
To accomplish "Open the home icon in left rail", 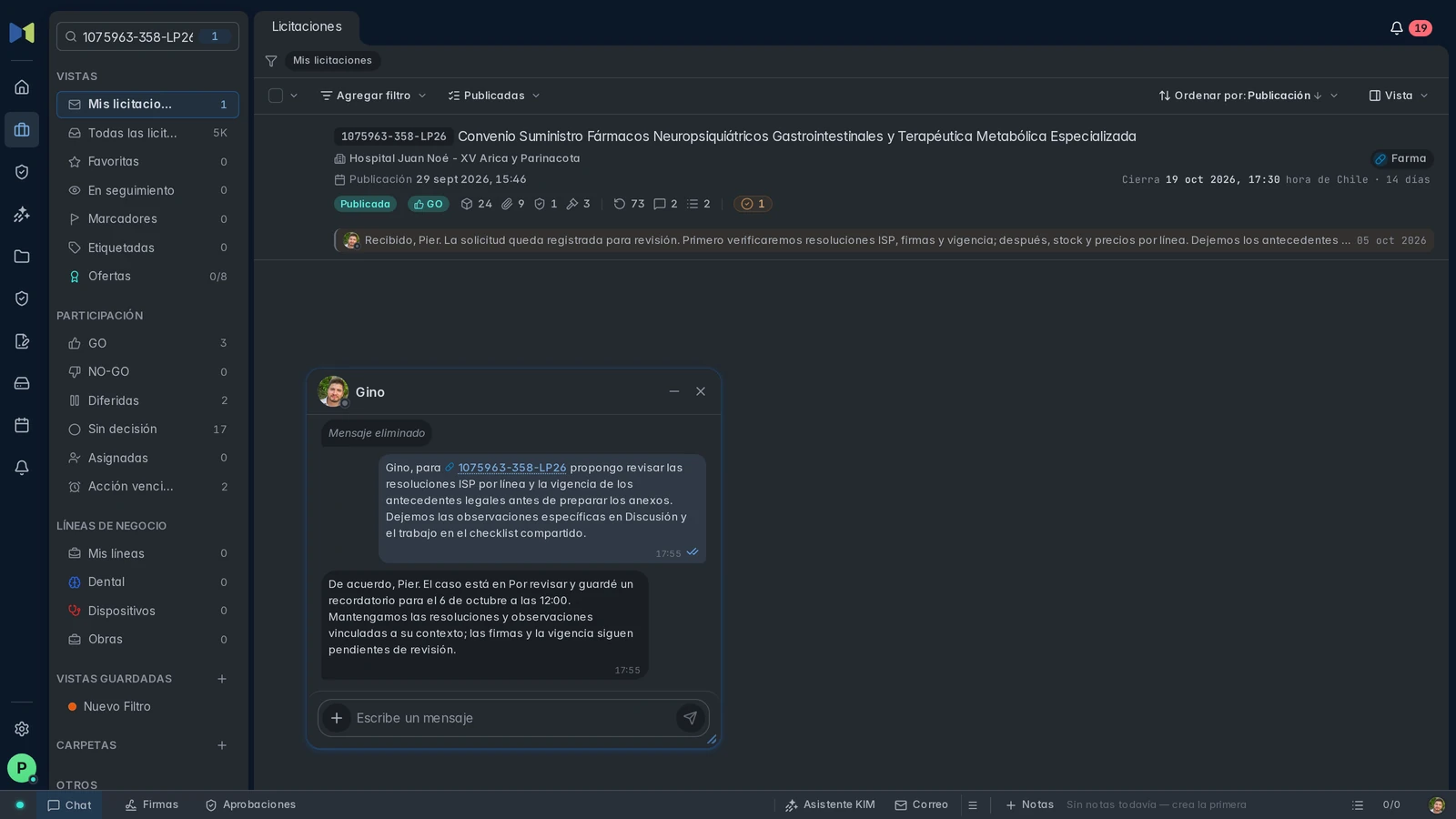I will (x=22, y=87).
